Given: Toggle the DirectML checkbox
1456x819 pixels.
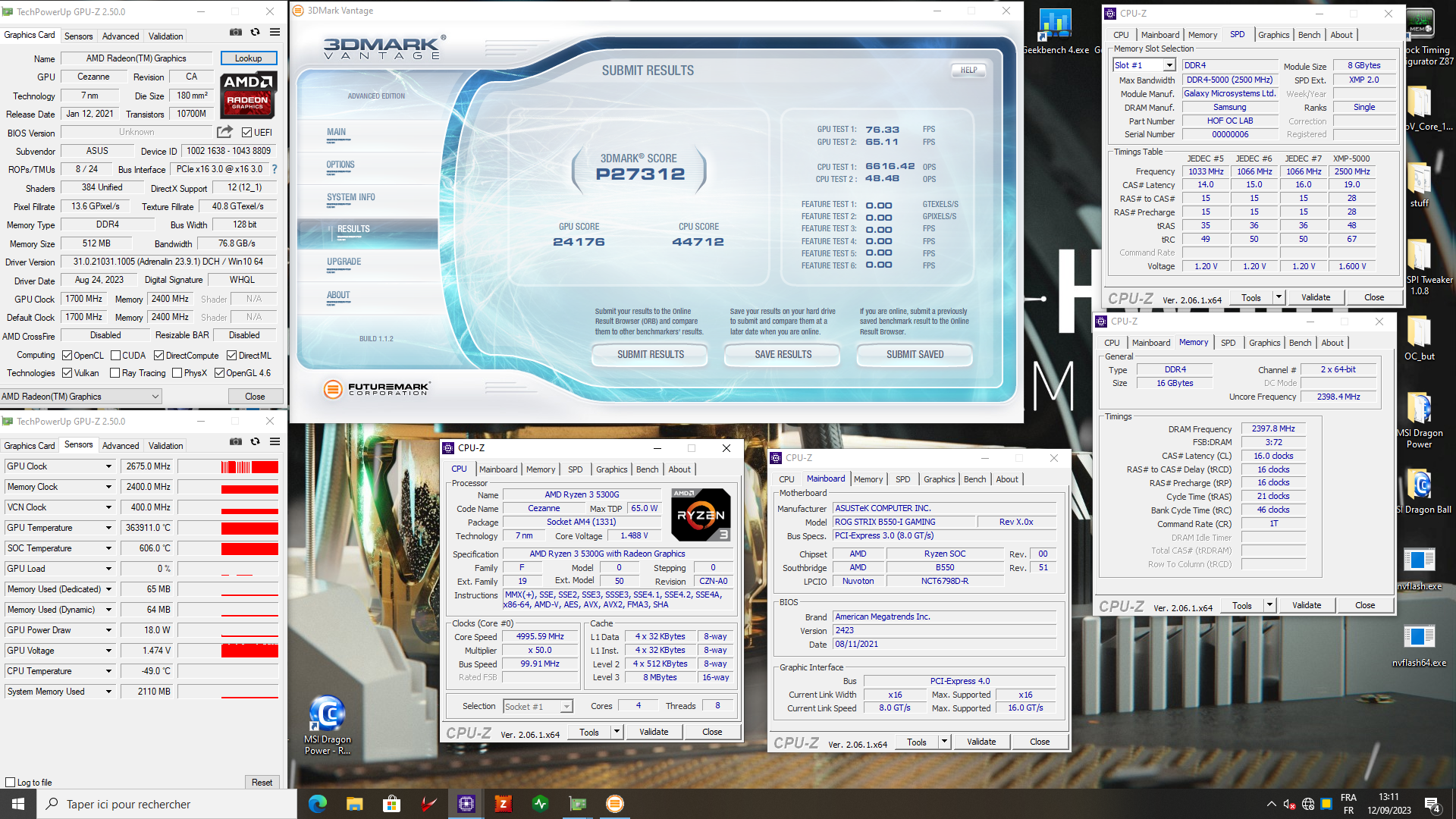Looking at the screenshot, I should (x=232, y=356).
